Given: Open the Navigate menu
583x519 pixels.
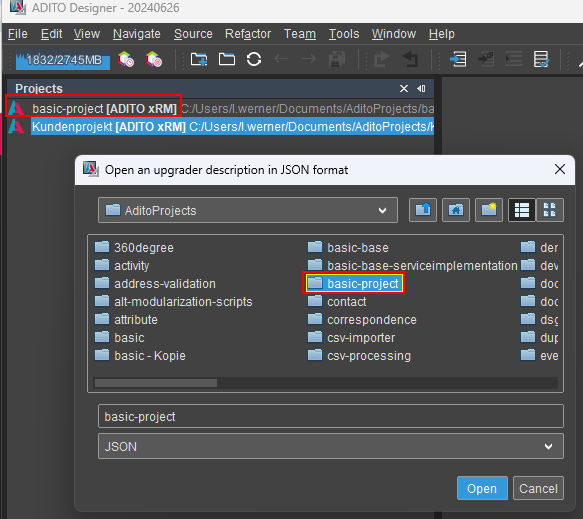Looking at the screenshot, I should tap(137, 34).
